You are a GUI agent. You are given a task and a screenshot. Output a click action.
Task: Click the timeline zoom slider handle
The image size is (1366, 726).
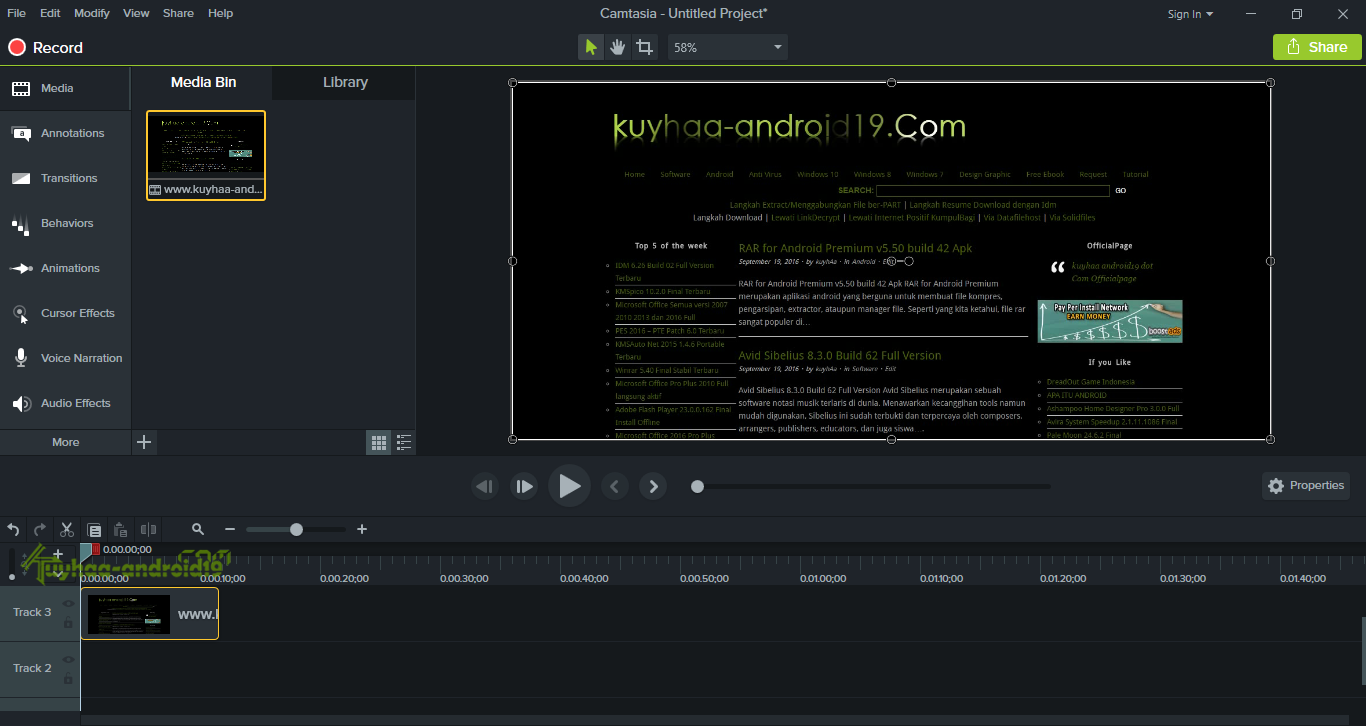296,530
